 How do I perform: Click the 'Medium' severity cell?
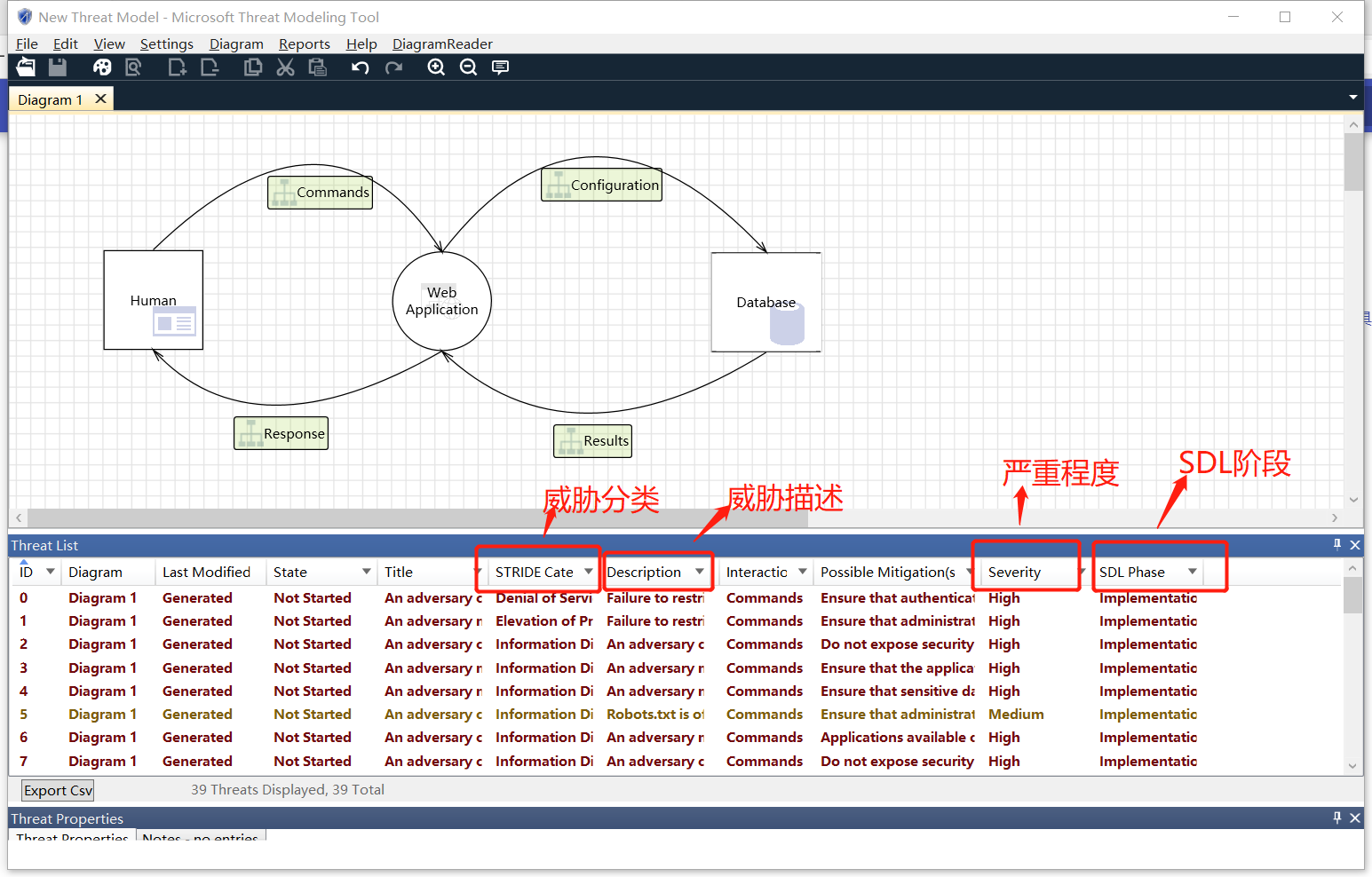(x=1016, y=715)
